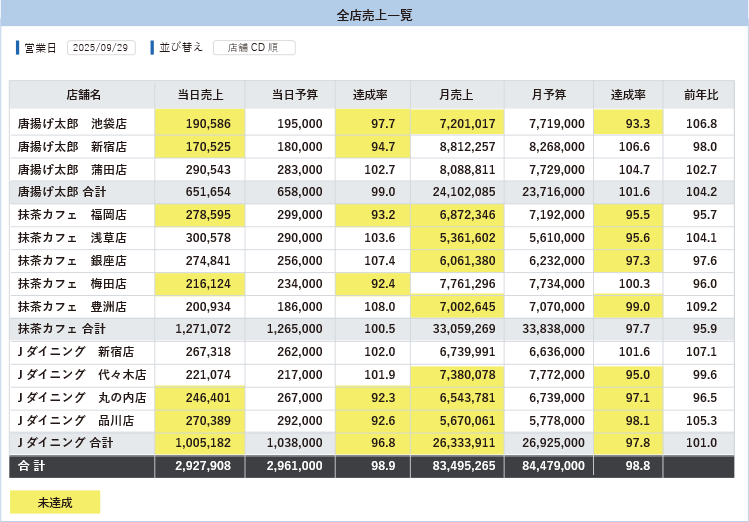The width and height of the screenshot is (749, 522).
Task: Select the Jダイニング 丸の内店 store name
Action: [x=82, y=398]
